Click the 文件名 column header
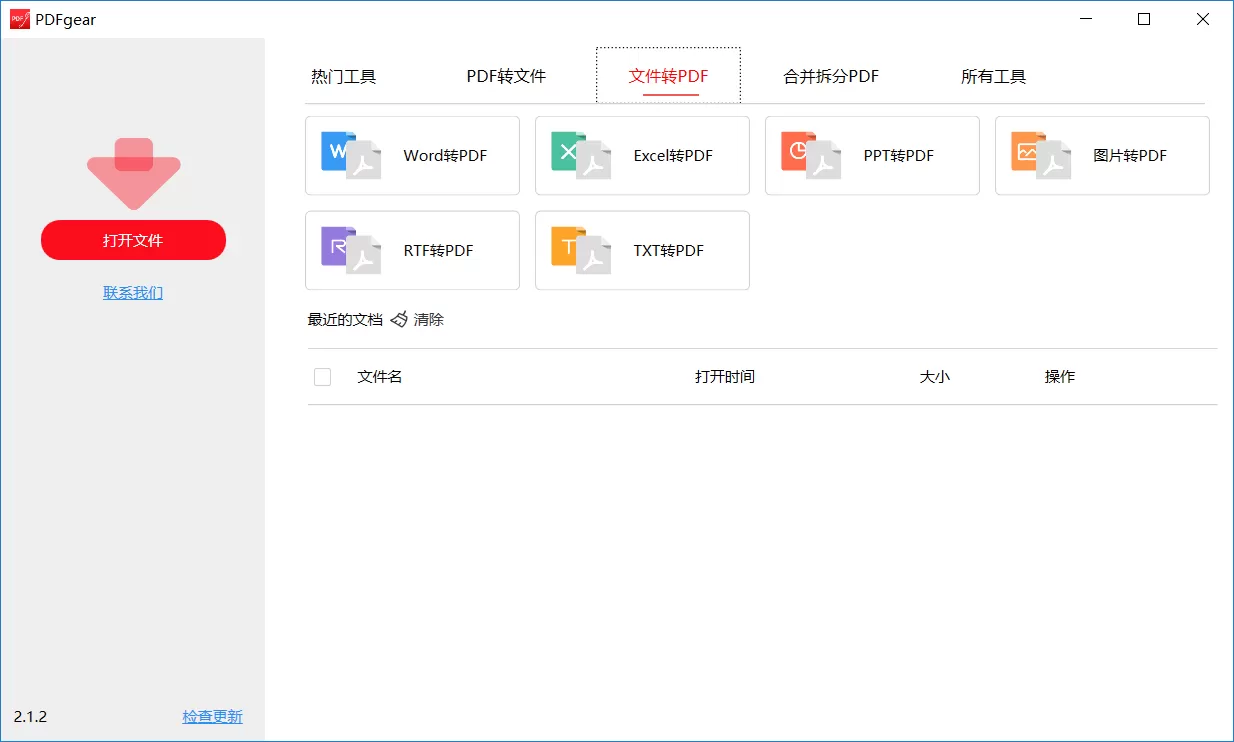The height and width of the screenshot is (742, 1234). click(379, 376)
